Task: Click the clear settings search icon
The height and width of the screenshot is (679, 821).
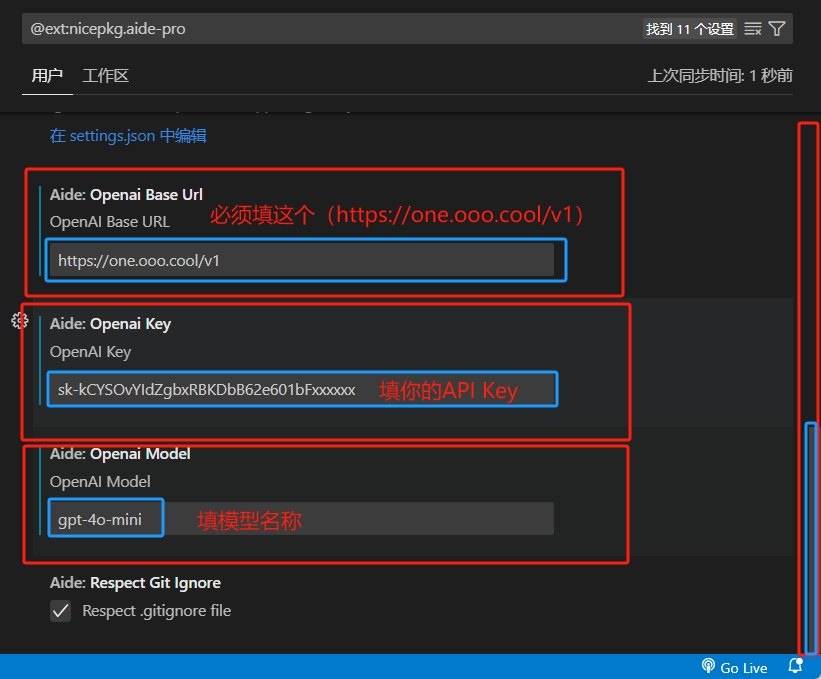Action: point(753,29)
